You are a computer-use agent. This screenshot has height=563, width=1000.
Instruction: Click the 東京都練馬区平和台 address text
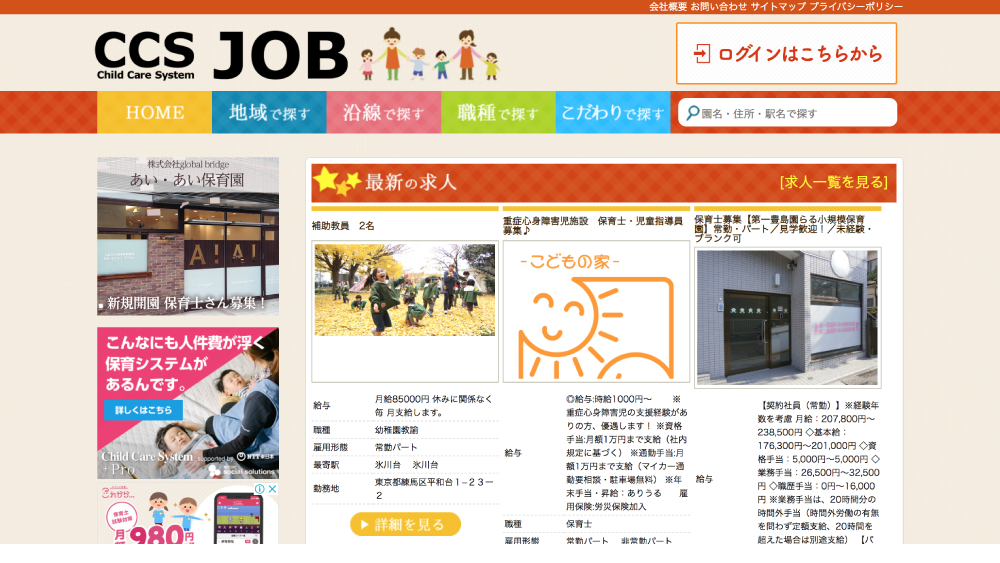pyautogui.click(x=434, y=488)
